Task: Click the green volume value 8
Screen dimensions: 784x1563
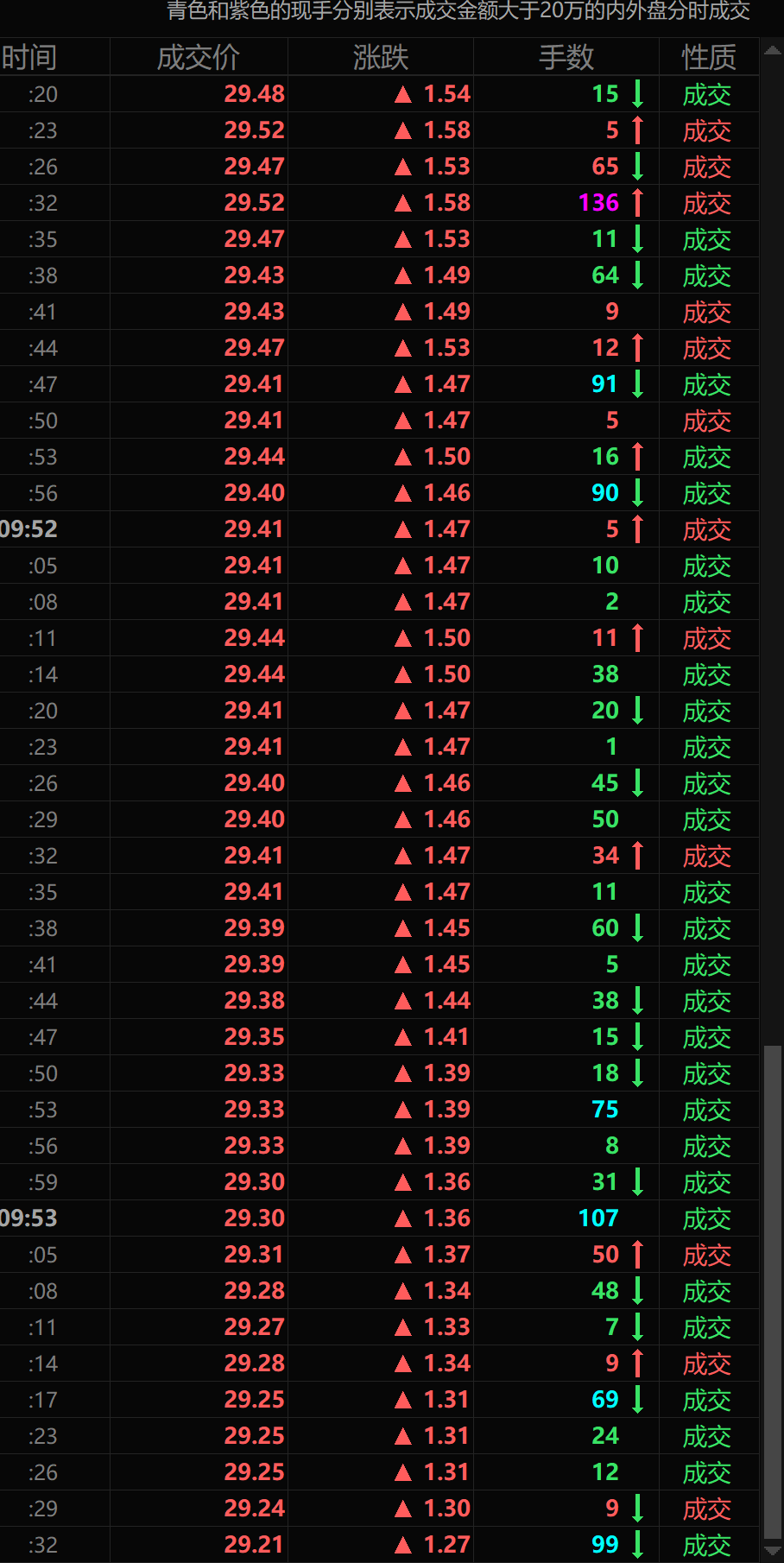Action: (612, 1146)
